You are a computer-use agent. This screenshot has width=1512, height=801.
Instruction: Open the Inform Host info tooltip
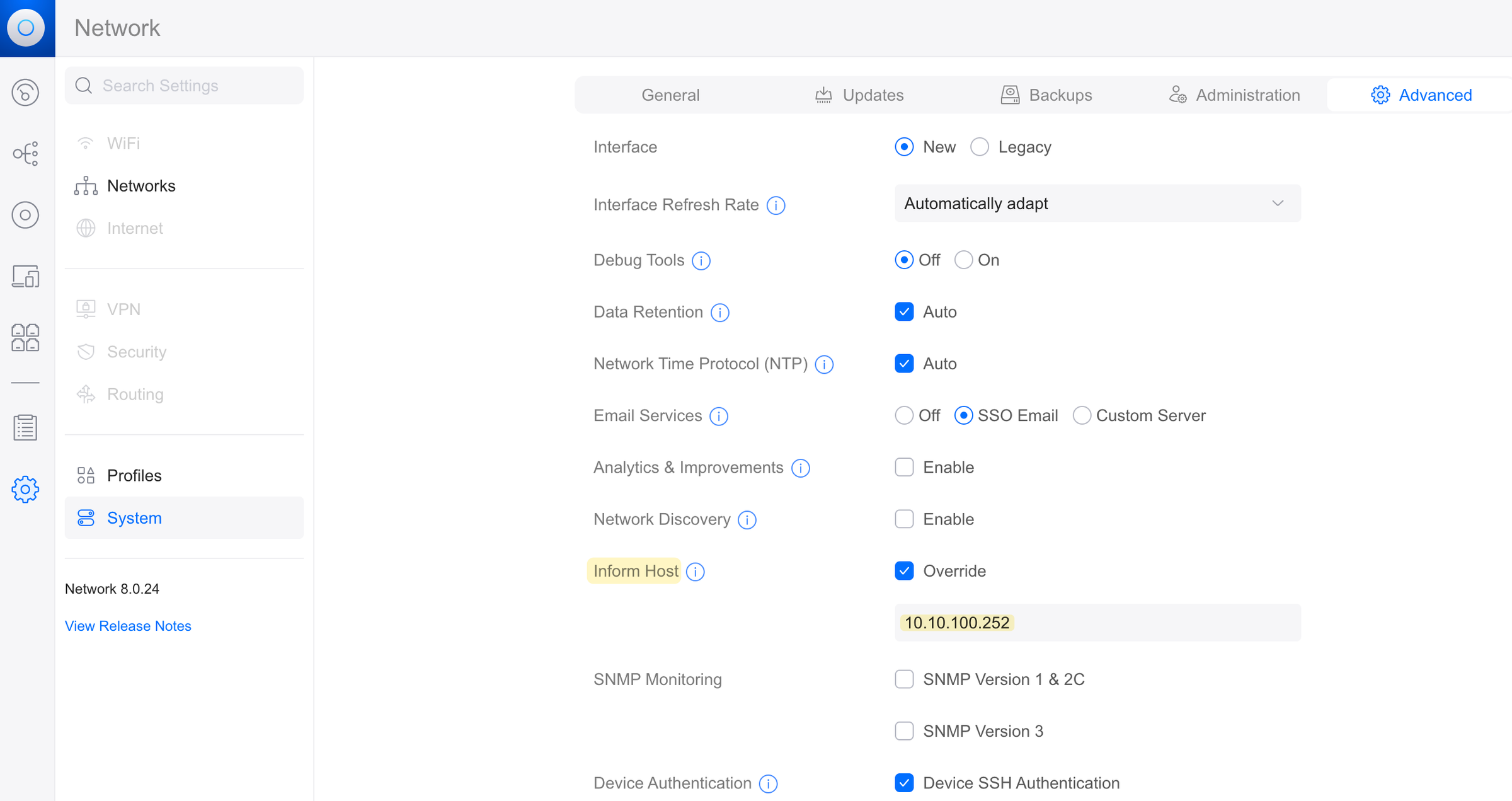click(x=695, y=571)
